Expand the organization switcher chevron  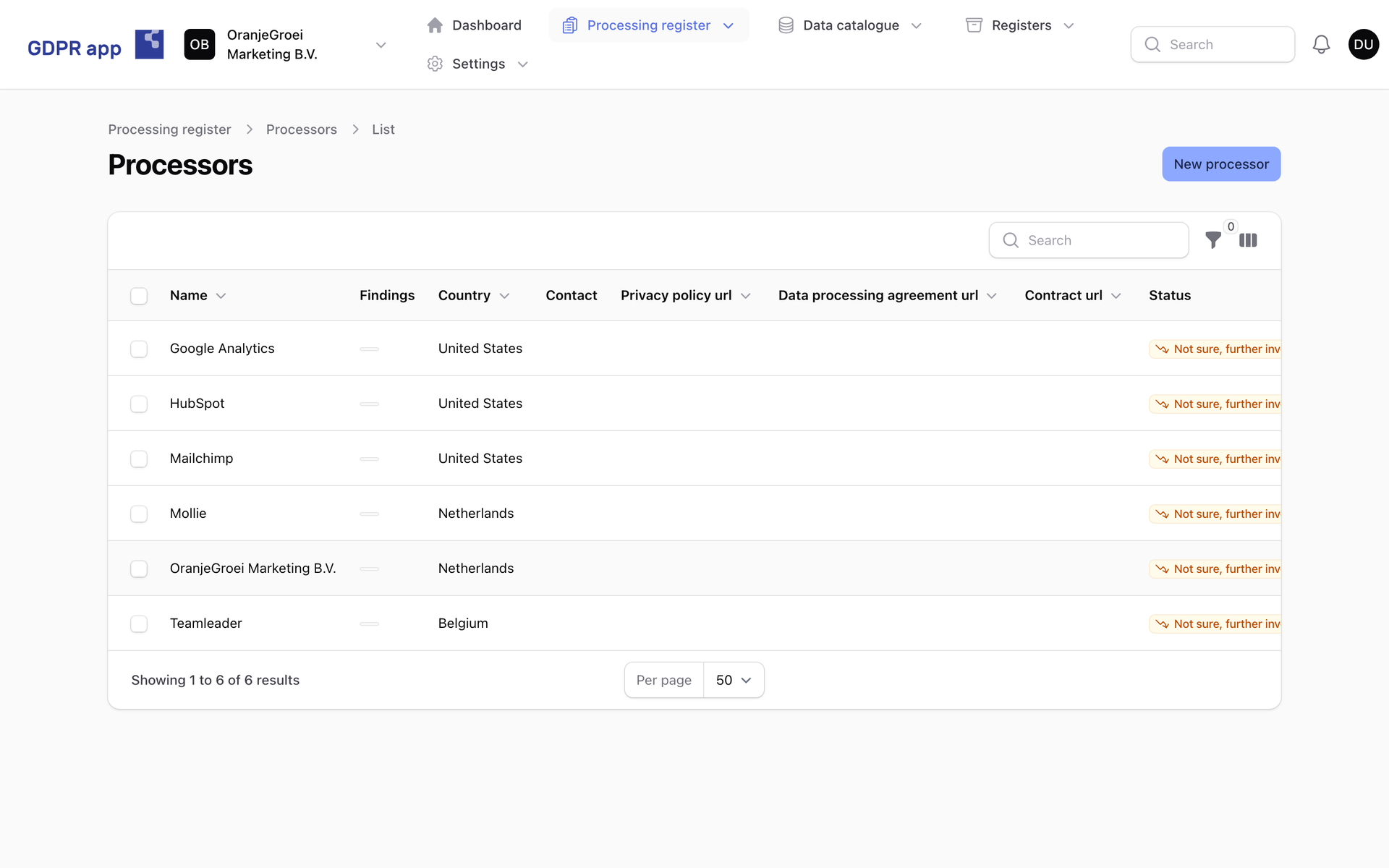pyautogui.click(x=381, y=45)
